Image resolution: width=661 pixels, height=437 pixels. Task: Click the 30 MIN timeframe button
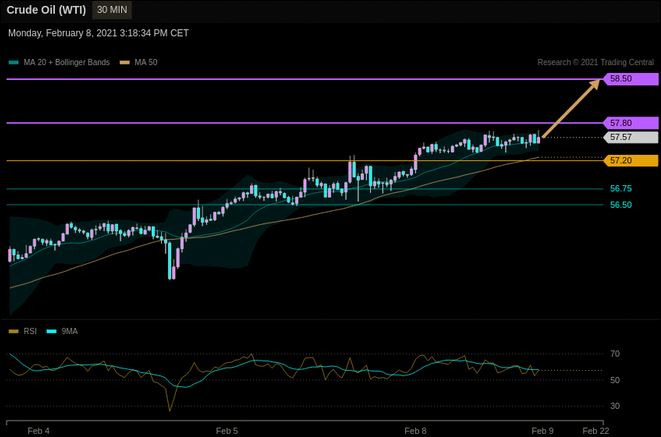(112, 10)
